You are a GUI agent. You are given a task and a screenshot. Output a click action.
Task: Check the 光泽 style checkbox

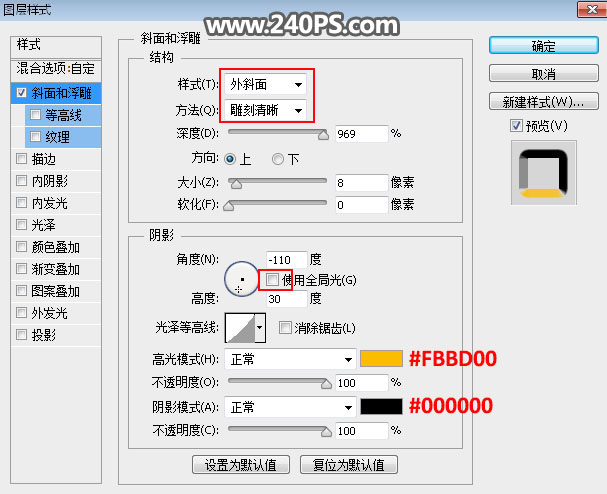tap(21, 225)
